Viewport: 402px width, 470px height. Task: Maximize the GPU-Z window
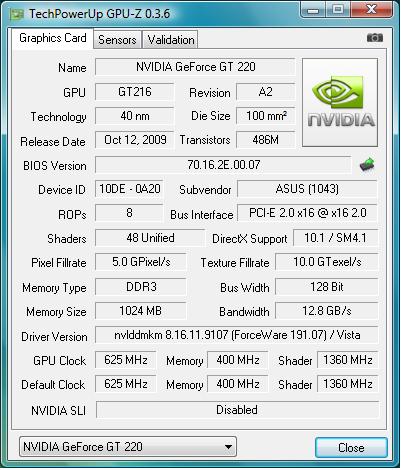coord(337,9)
